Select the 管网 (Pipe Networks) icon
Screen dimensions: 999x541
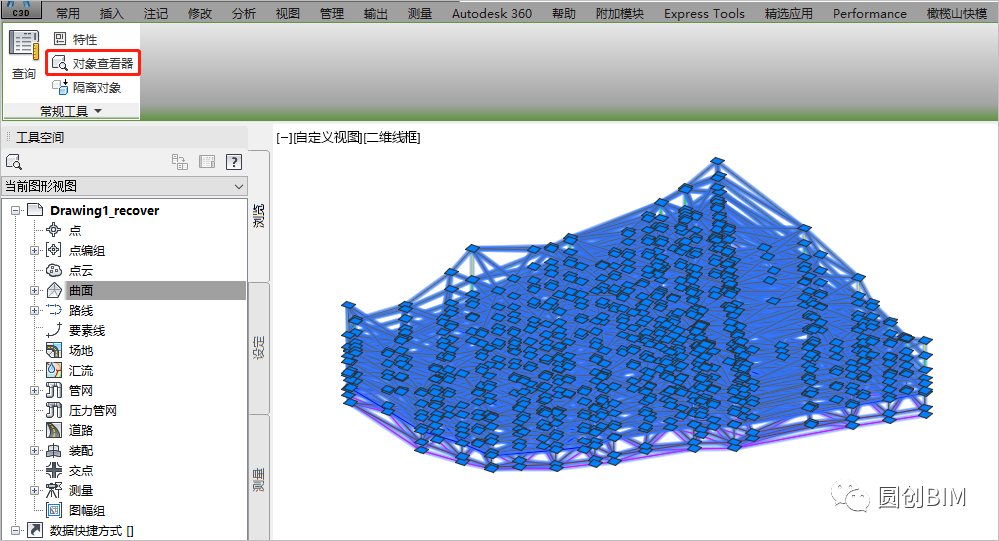pos(54,390)
